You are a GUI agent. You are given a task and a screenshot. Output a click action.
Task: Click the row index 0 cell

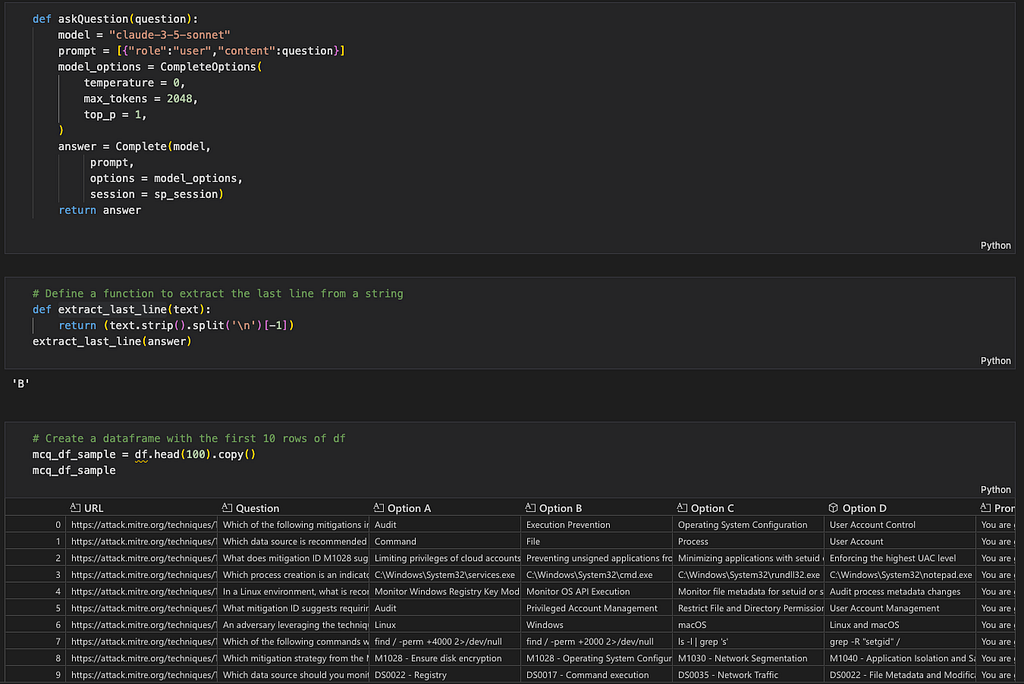pos(35,525)
